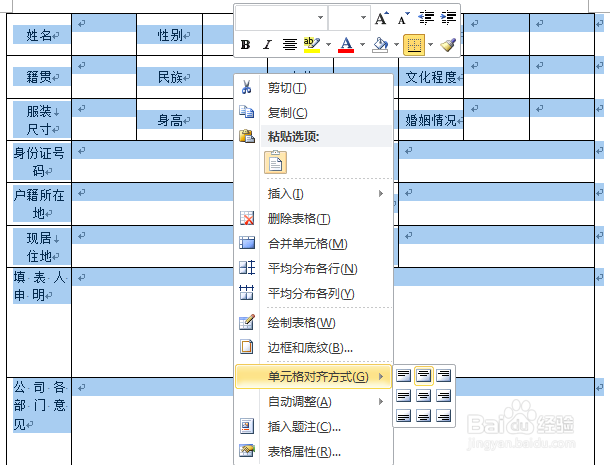Viewport: 610px width, 465px height.
Task: Click the 民族 table cell
Action: tap(170, 77)
